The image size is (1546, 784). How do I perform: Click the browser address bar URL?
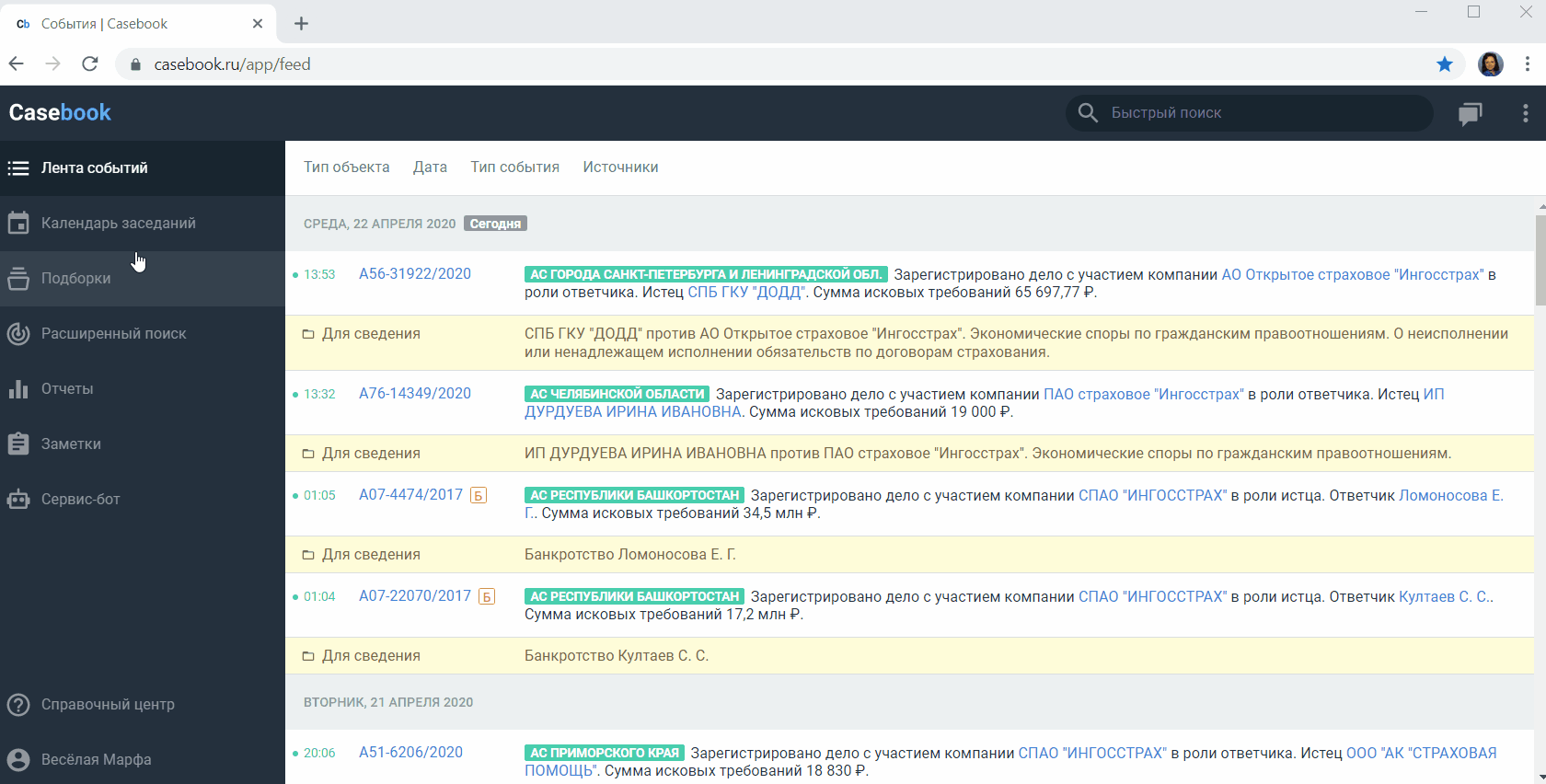pos(232,64)
